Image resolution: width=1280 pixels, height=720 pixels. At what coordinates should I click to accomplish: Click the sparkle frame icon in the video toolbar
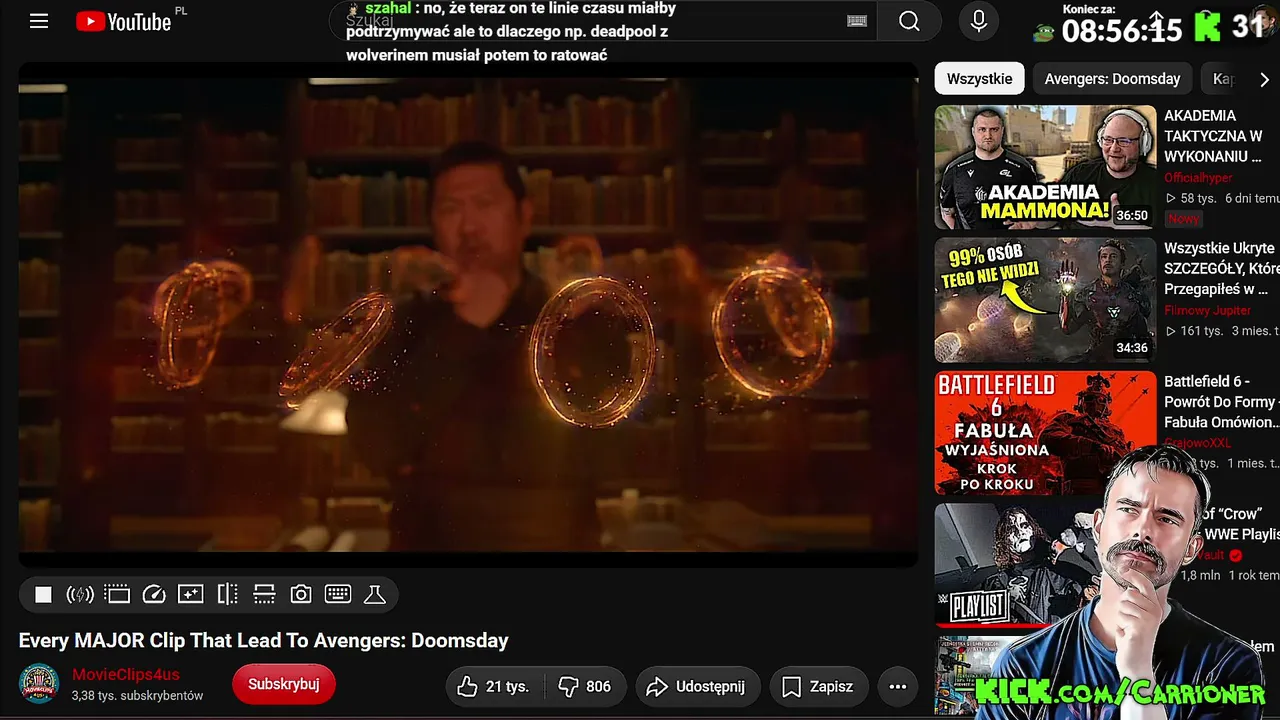[190, 595]
